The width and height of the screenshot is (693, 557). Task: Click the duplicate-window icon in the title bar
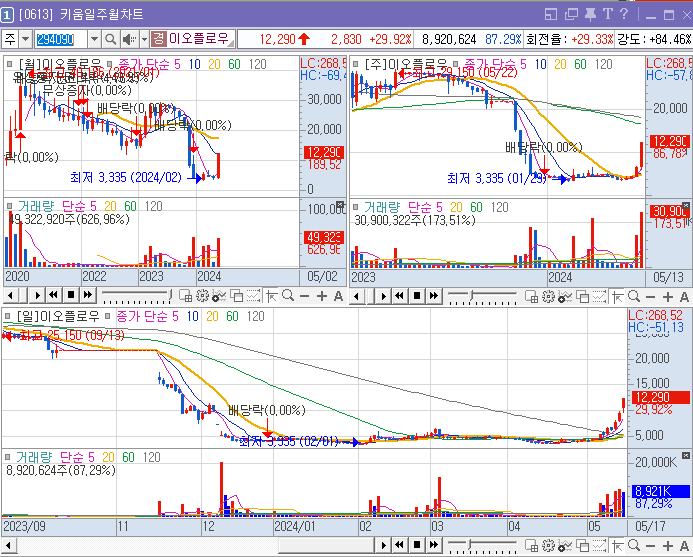coord(571,14)
